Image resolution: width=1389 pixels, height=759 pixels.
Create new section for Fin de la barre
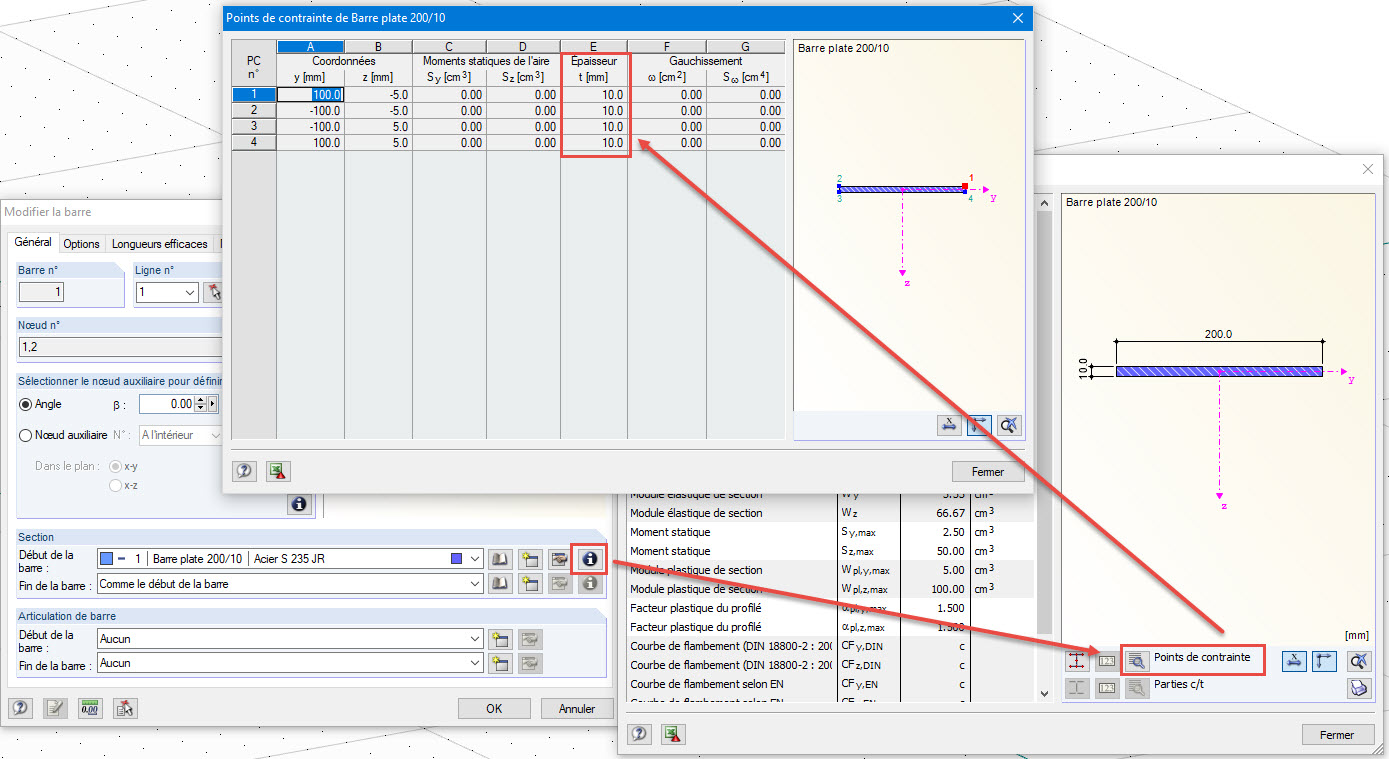coord(530,583)
